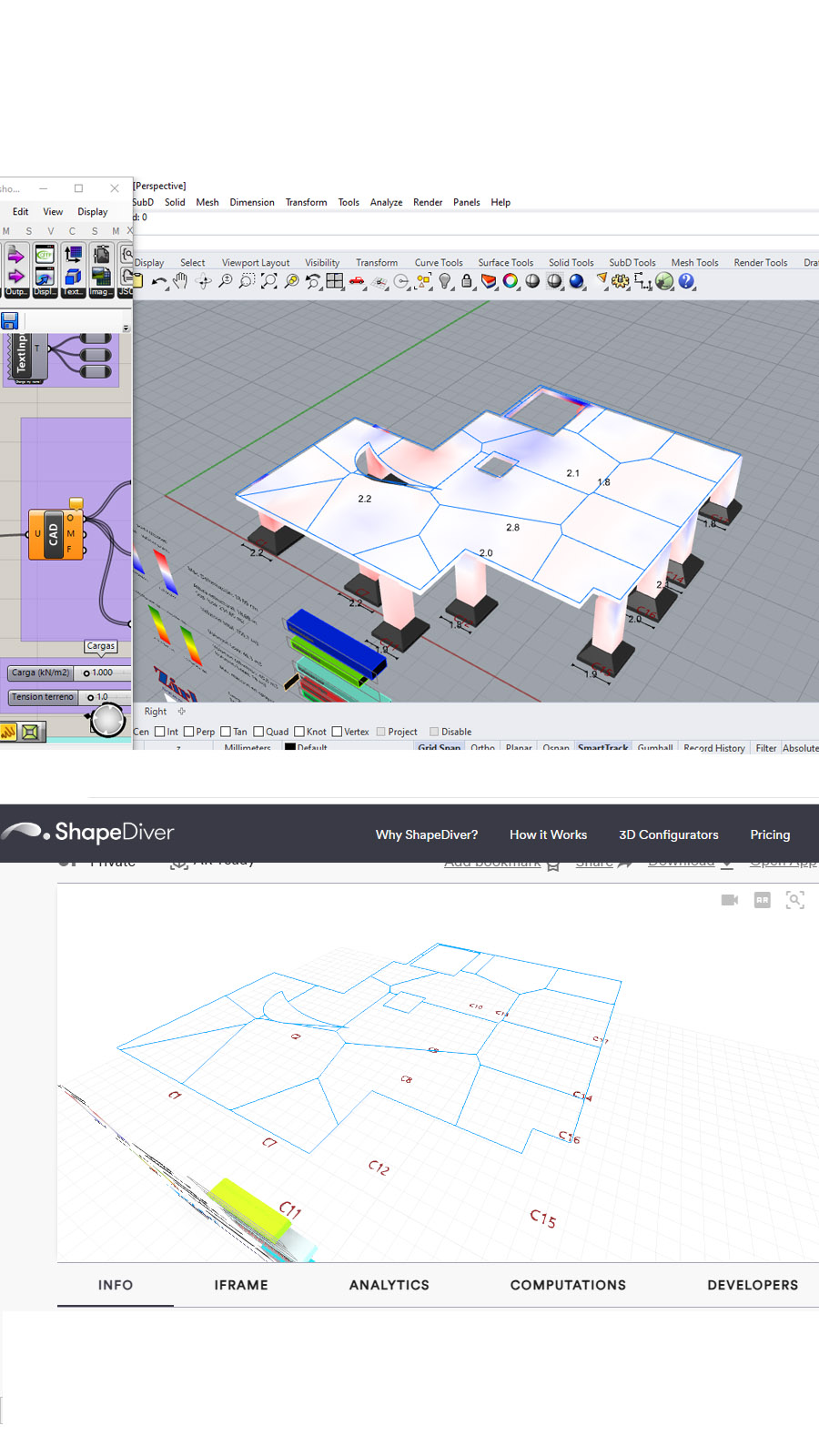This screenshot has width=819, height=1456.
Task: Click the four-viewport layout icon
Action: [335, 281]
